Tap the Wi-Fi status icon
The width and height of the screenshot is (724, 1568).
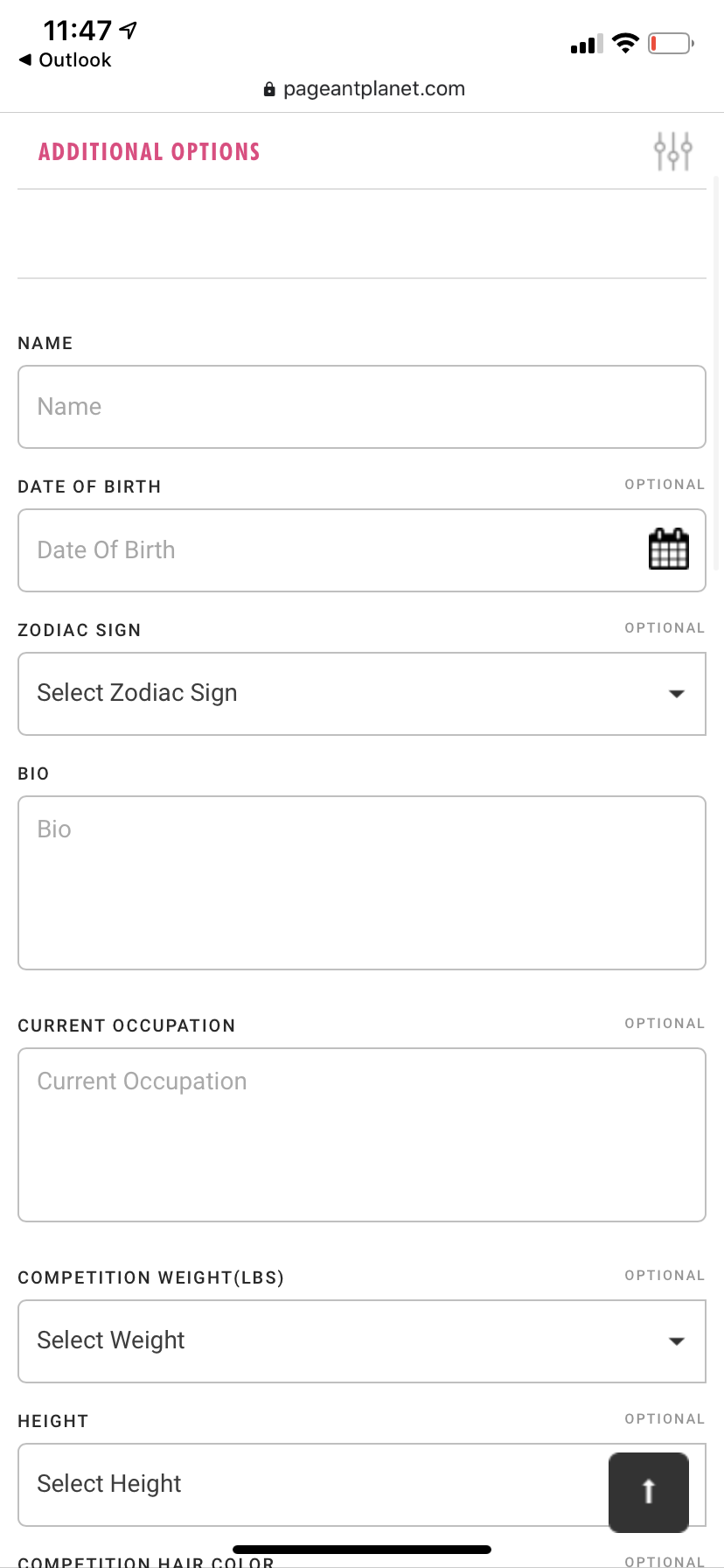(625, 44)
